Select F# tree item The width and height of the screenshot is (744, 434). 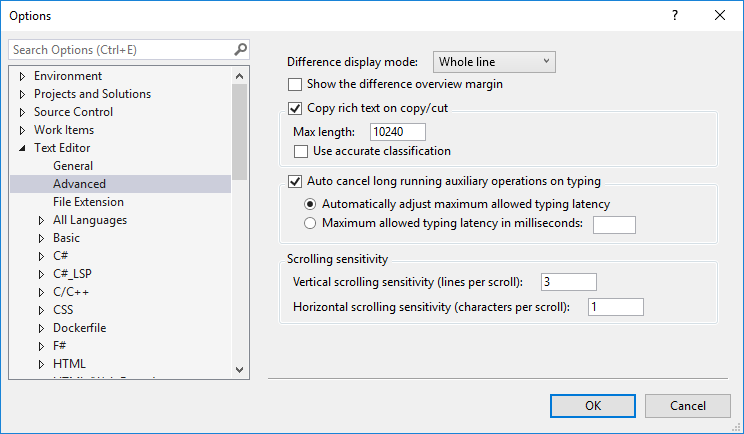pyautogui.click(x=59, y=346)
